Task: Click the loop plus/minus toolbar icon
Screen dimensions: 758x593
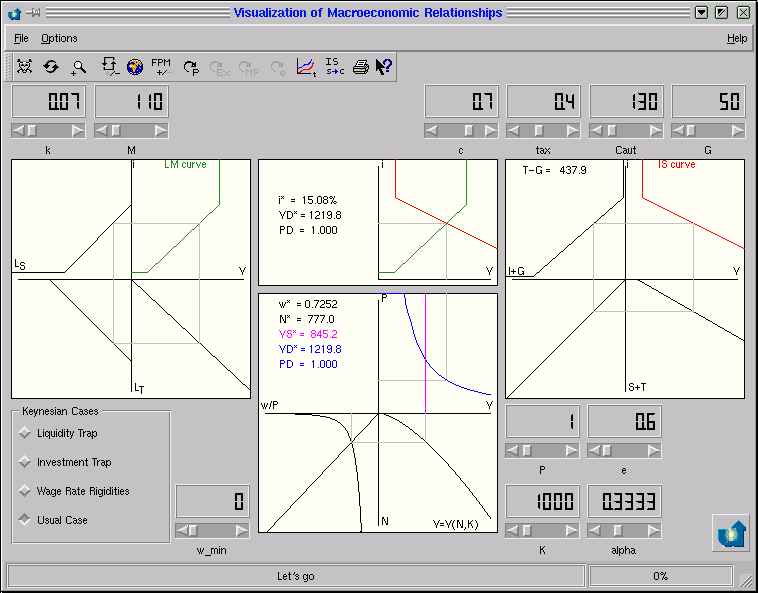Action: [110, 67]
